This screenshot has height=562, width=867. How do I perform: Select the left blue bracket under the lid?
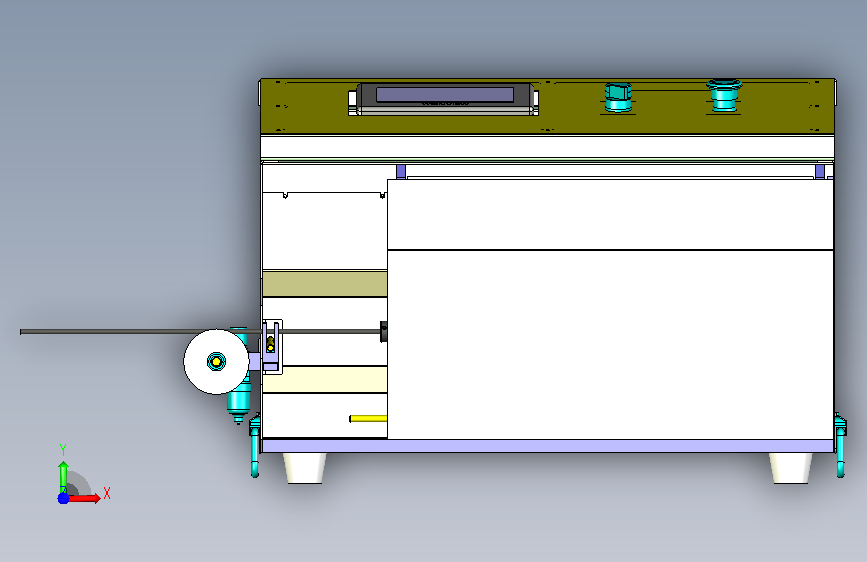[401, 171]
